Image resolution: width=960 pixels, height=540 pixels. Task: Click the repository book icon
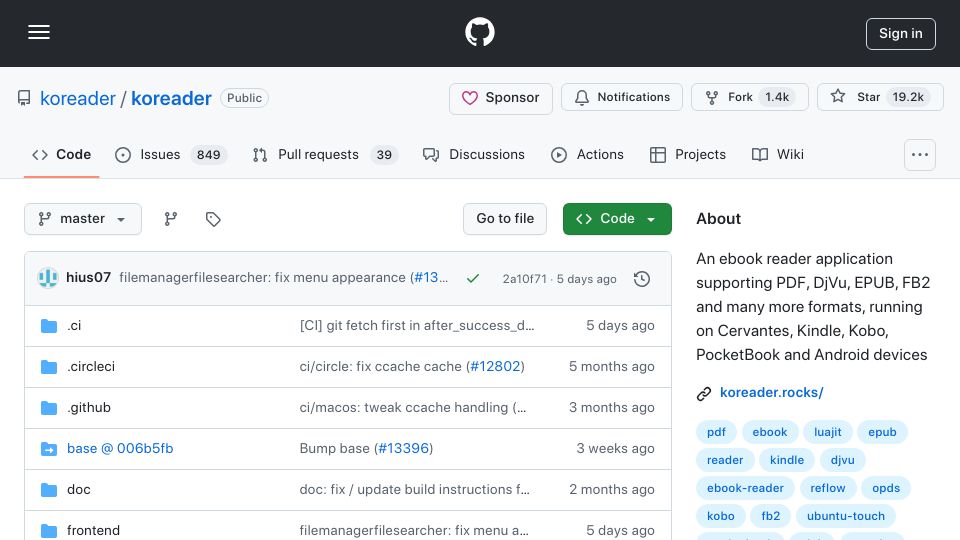[24, 98]
